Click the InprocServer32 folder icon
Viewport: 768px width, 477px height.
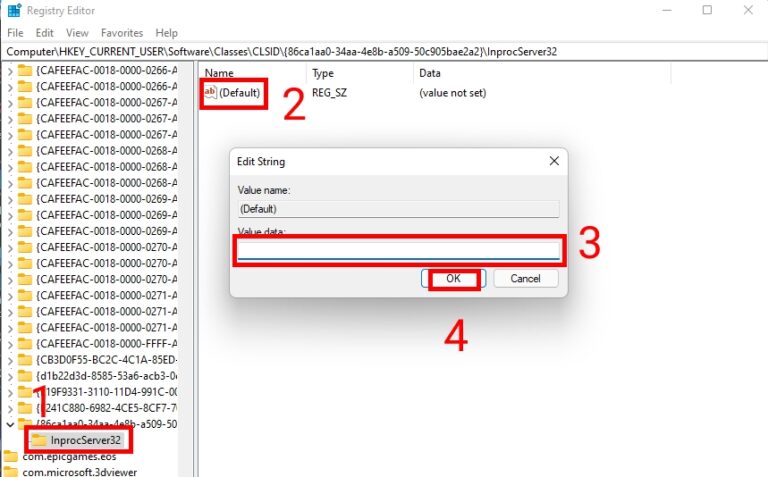(x=40, y=440)
